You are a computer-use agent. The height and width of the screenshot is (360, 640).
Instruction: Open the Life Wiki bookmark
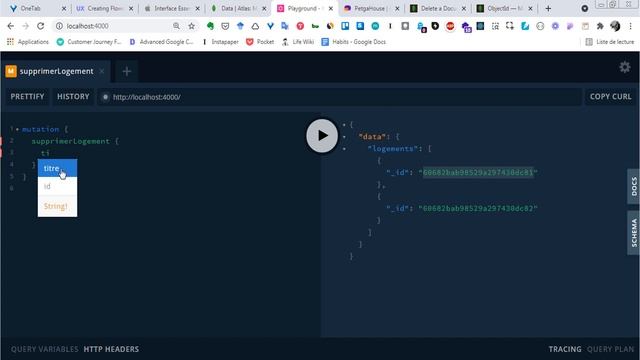(298, 42)
